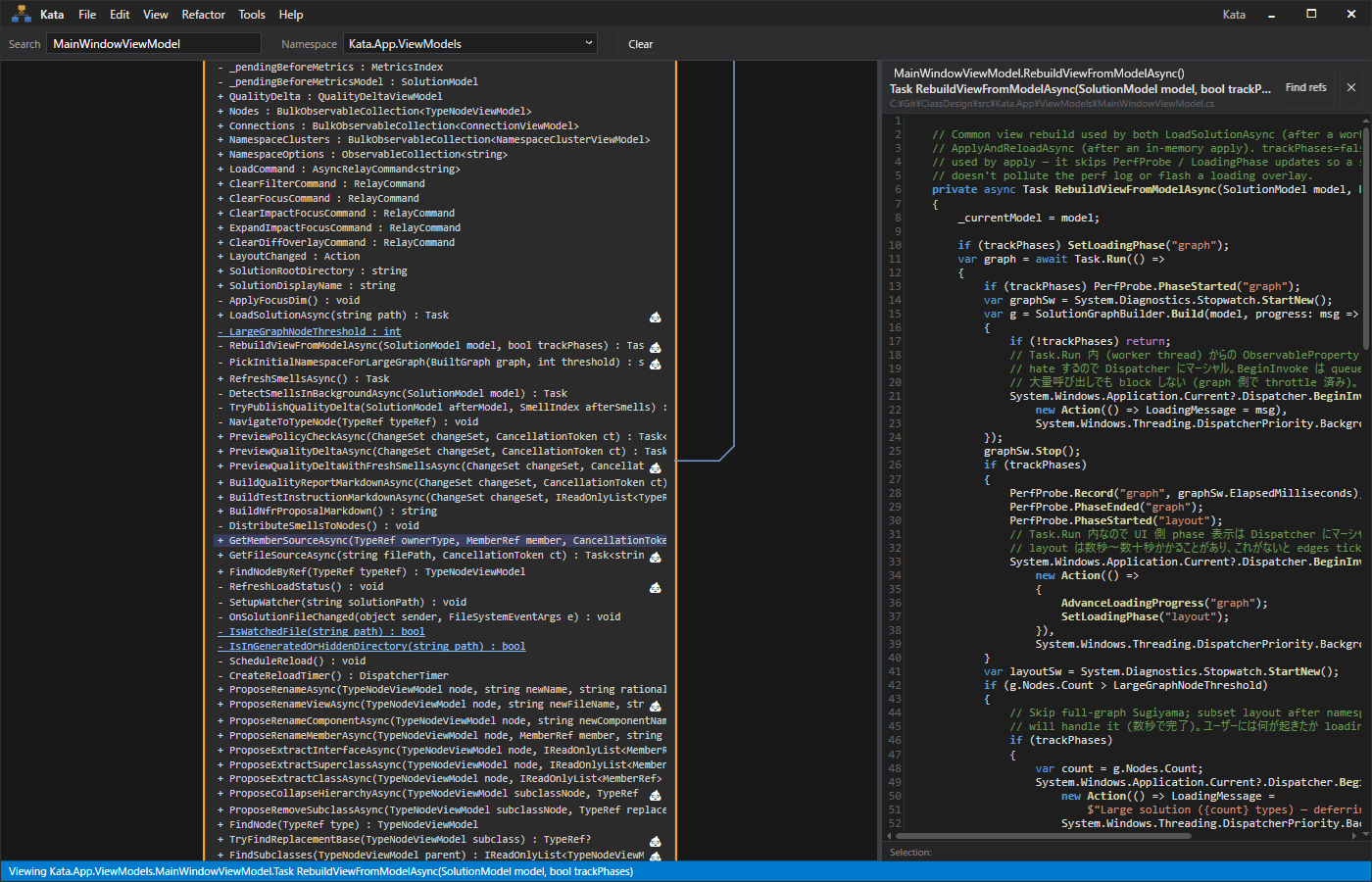Select BuildTestInstructionMarkdownAsync row

pyautogui.click(x=441, y=497)
